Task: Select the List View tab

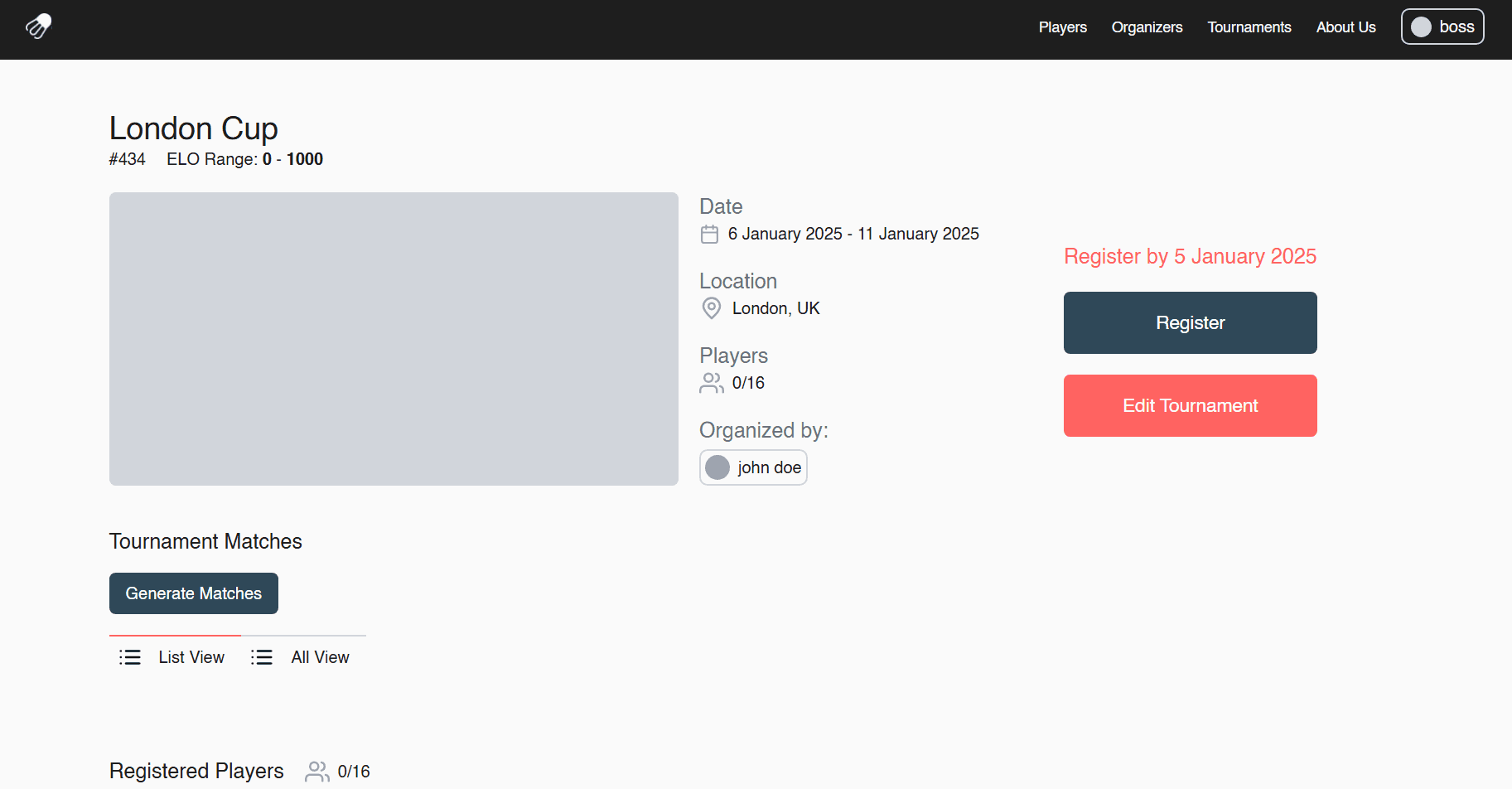Action: pos(191,656)
